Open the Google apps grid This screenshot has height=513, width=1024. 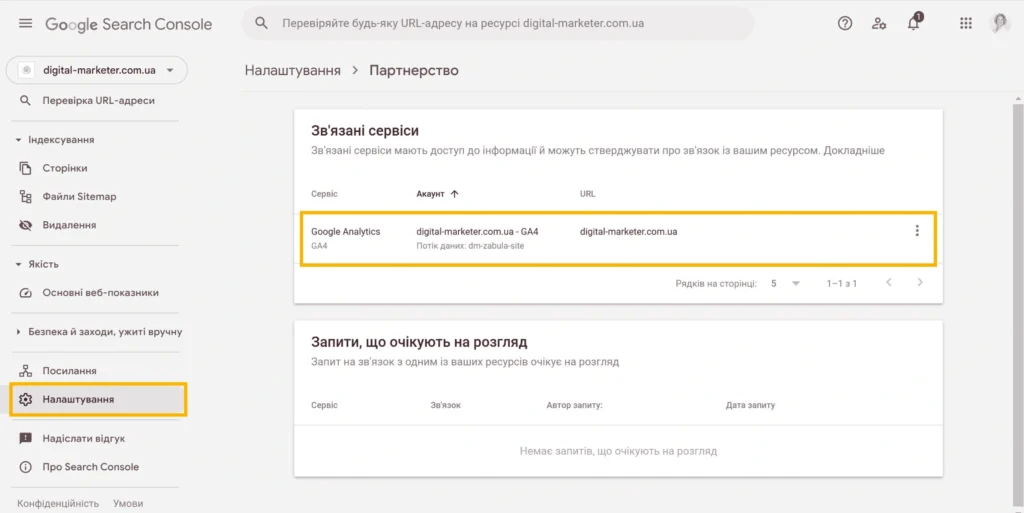(966, 23)
